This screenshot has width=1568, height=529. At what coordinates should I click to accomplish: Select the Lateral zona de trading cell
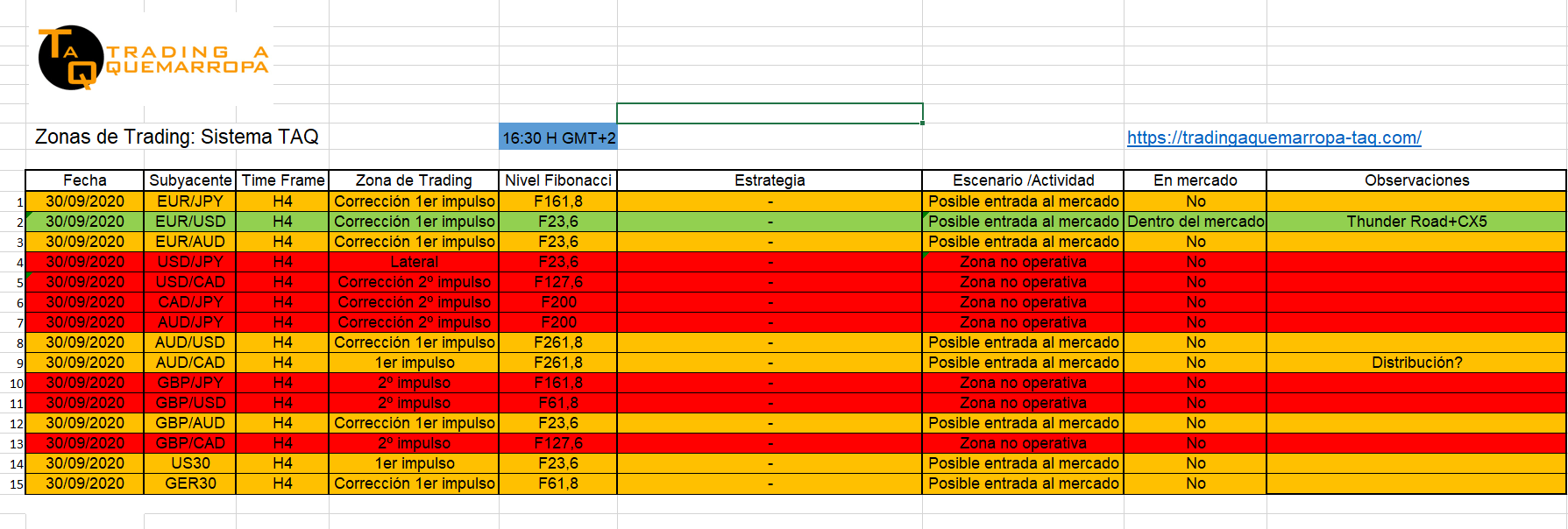[x=414, y=262]
